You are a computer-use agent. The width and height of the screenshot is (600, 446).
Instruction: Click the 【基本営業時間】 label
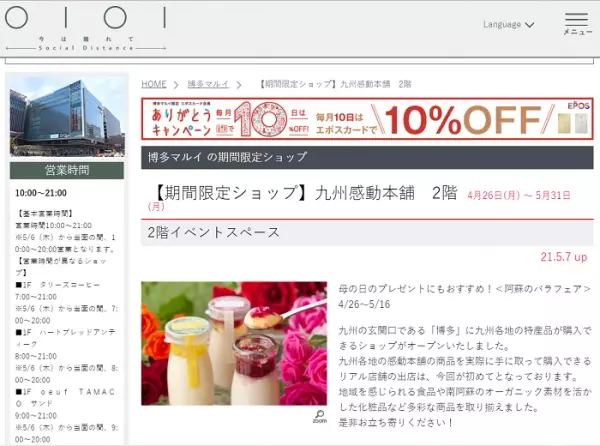click(x=44, y=213)
